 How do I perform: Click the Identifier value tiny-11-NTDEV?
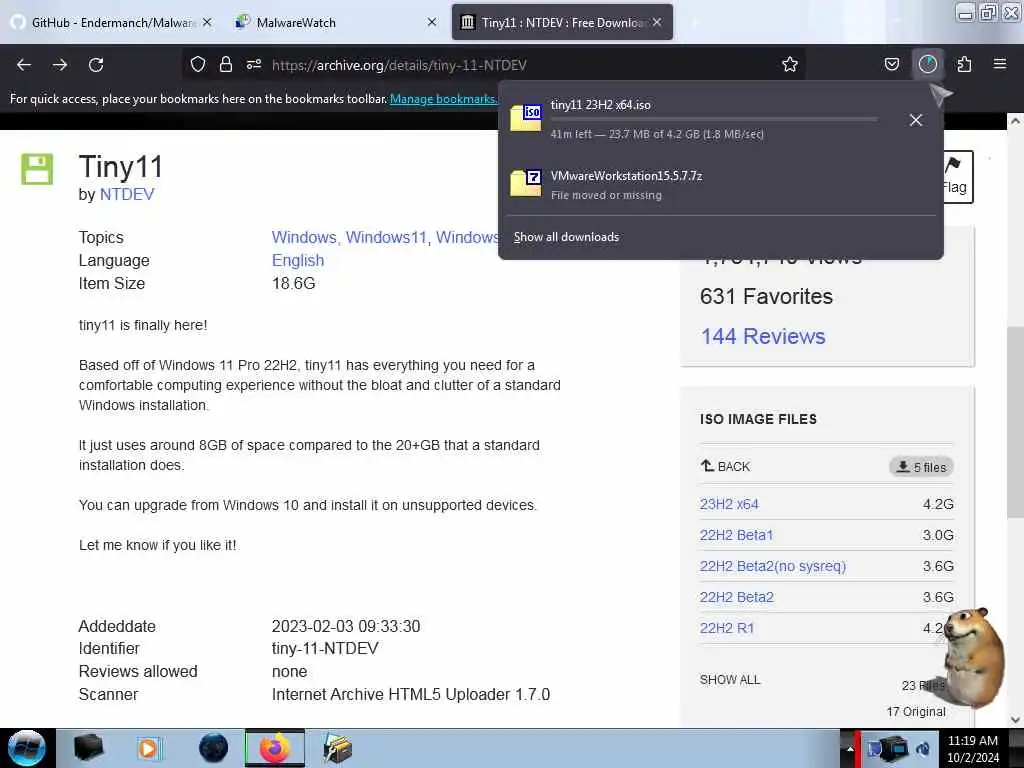tap(325, 648)
